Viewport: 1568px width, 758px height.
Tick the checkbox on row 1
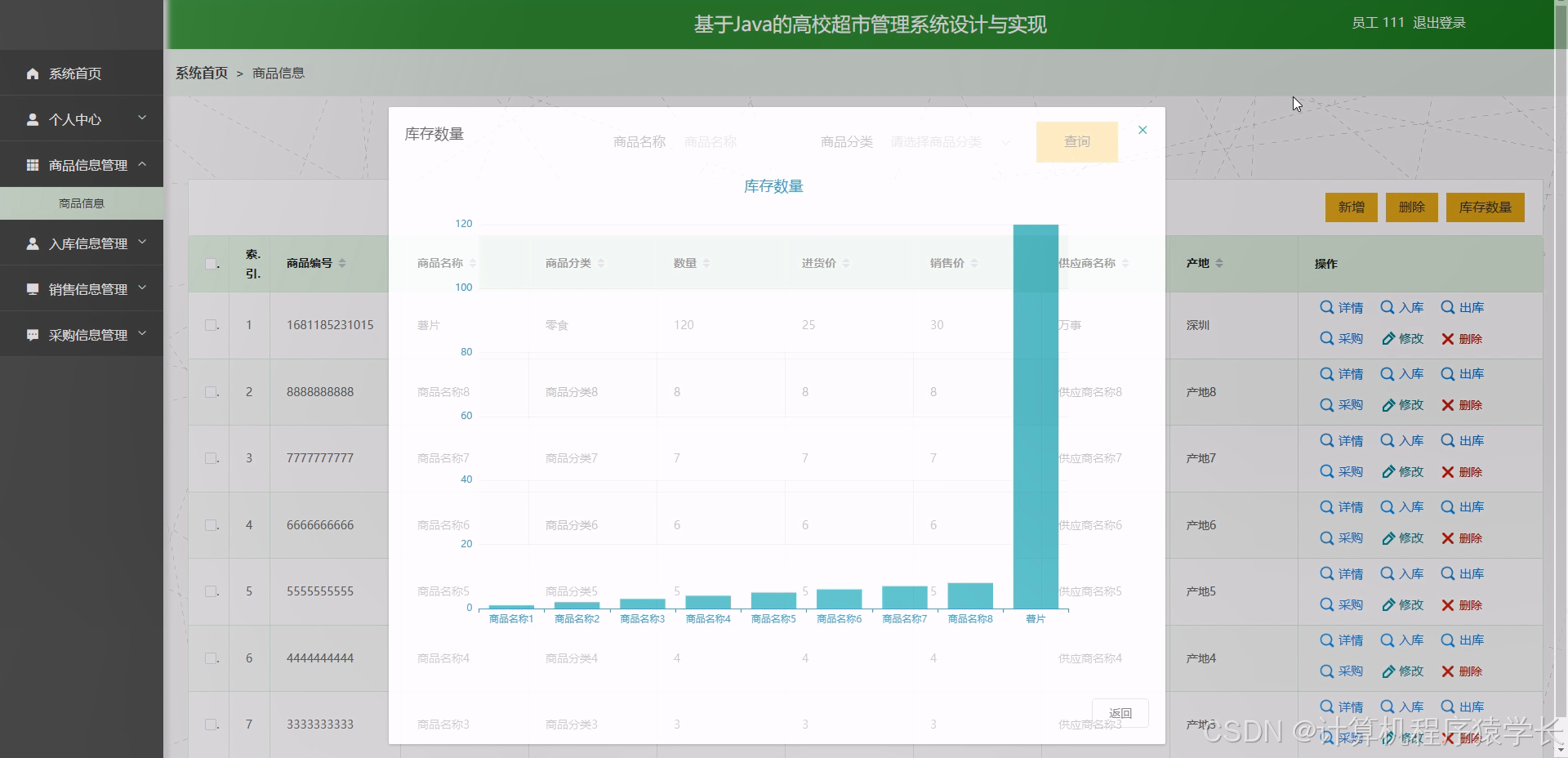click(x=212, y=325)
